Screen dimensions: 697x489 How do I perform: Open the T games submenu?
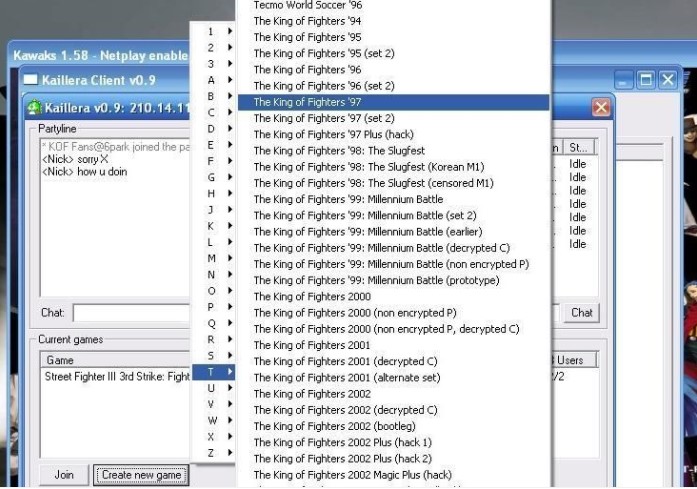point(213,372)
